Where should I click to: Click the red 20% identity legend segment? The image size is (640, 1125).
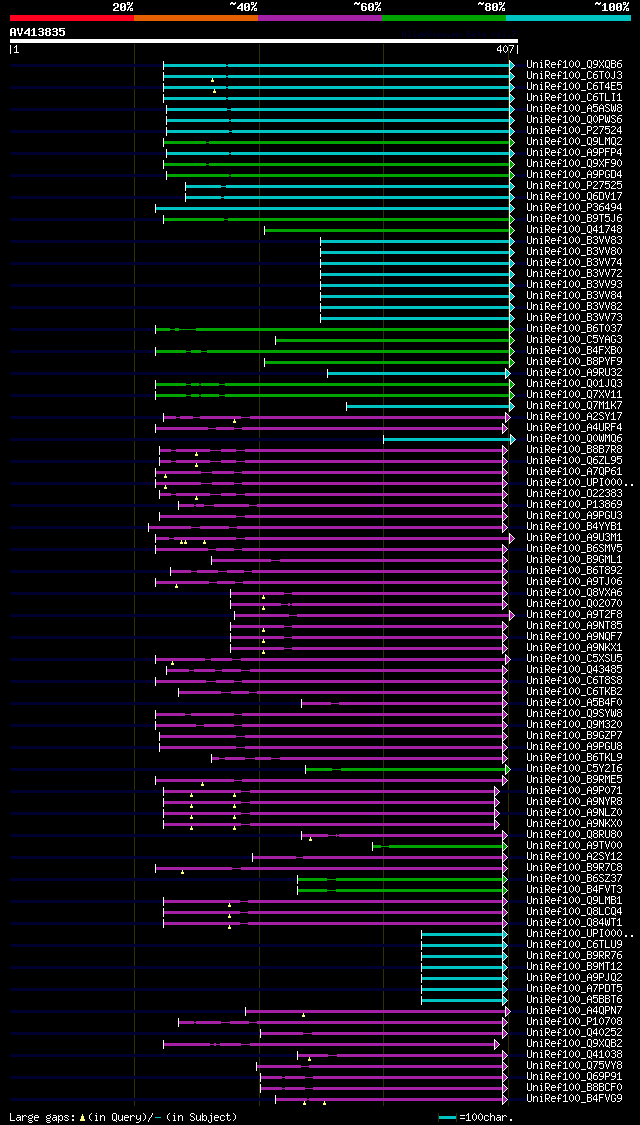pos(72,17)
